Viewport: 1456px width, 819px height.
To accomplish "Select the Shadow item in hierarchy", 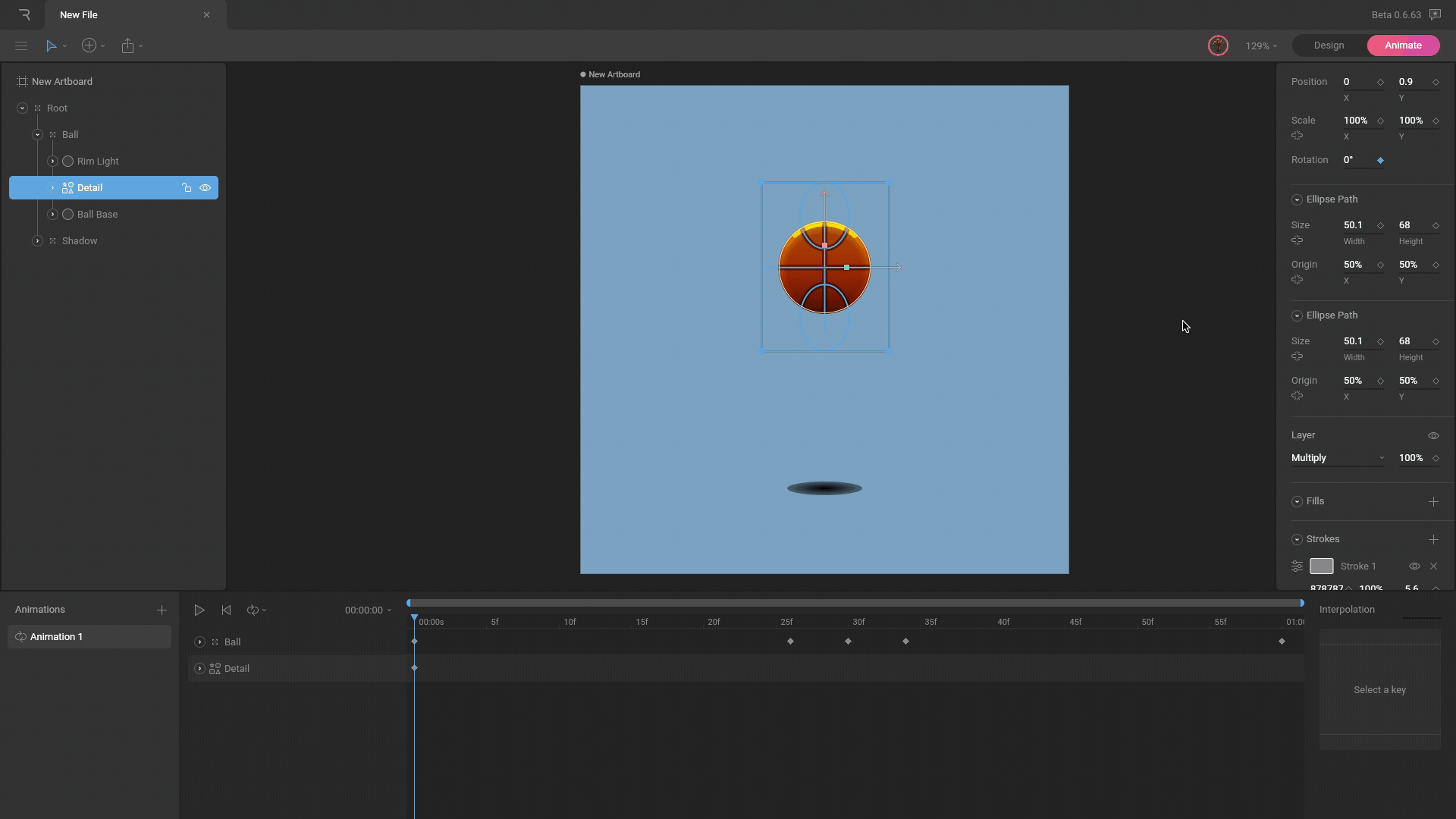I will (x=80, y=241).
